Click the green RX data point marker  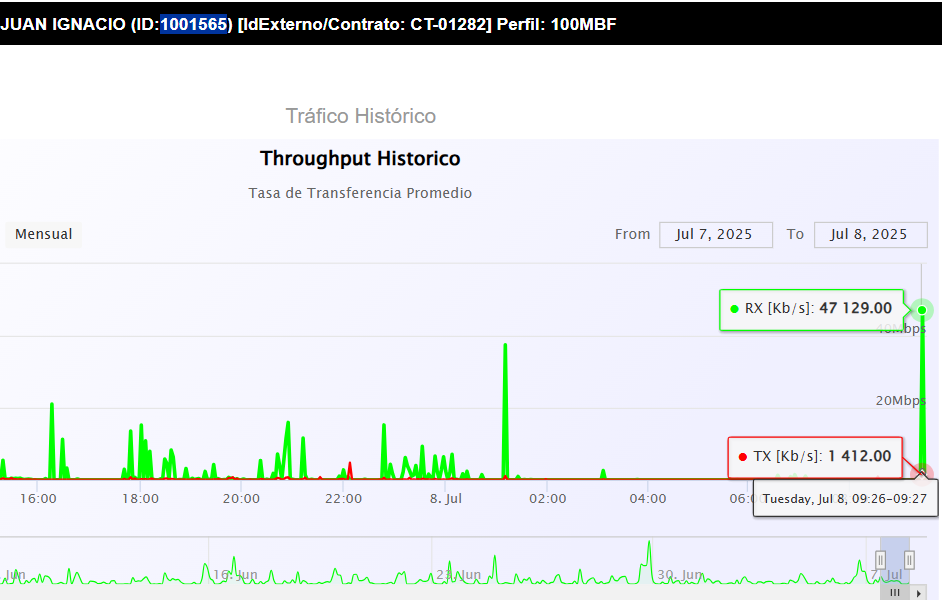[923, 310]
